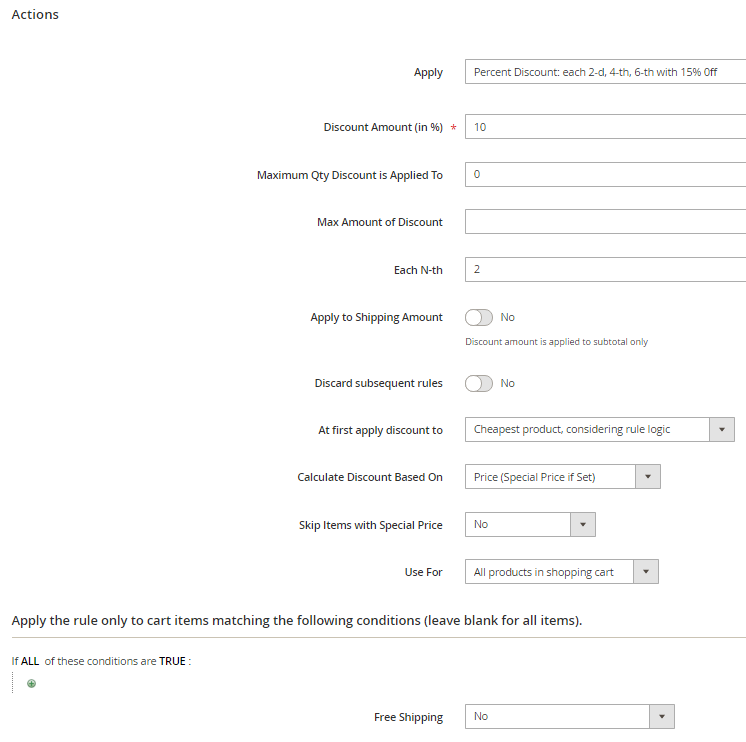
Task: Click the empty Max Amount of Discount field
Action: (x=605, y=222)
